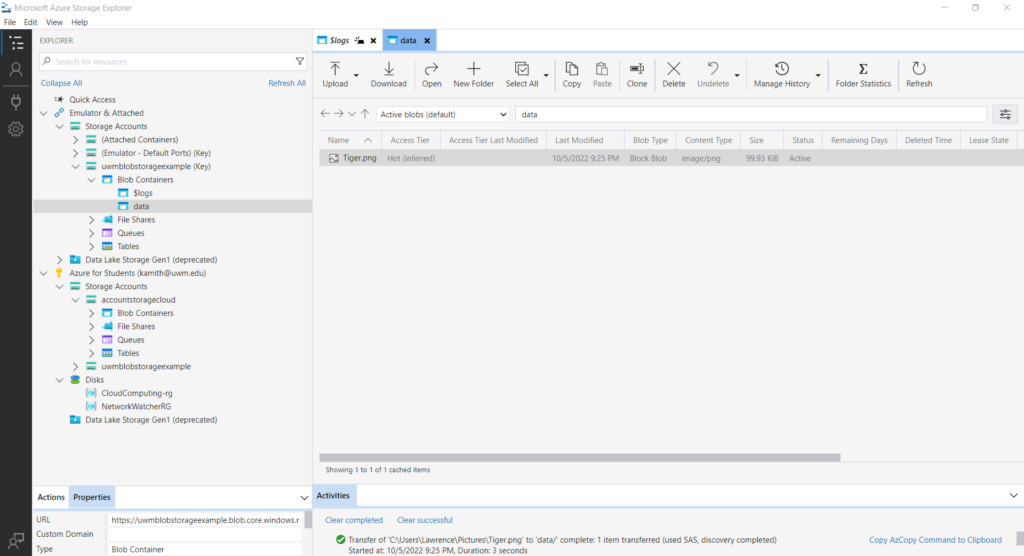Viewport: 1024px width, 556px height.
Task: Click the Open toolbar button
Action: pyautogui.click(x=431, y=74)
